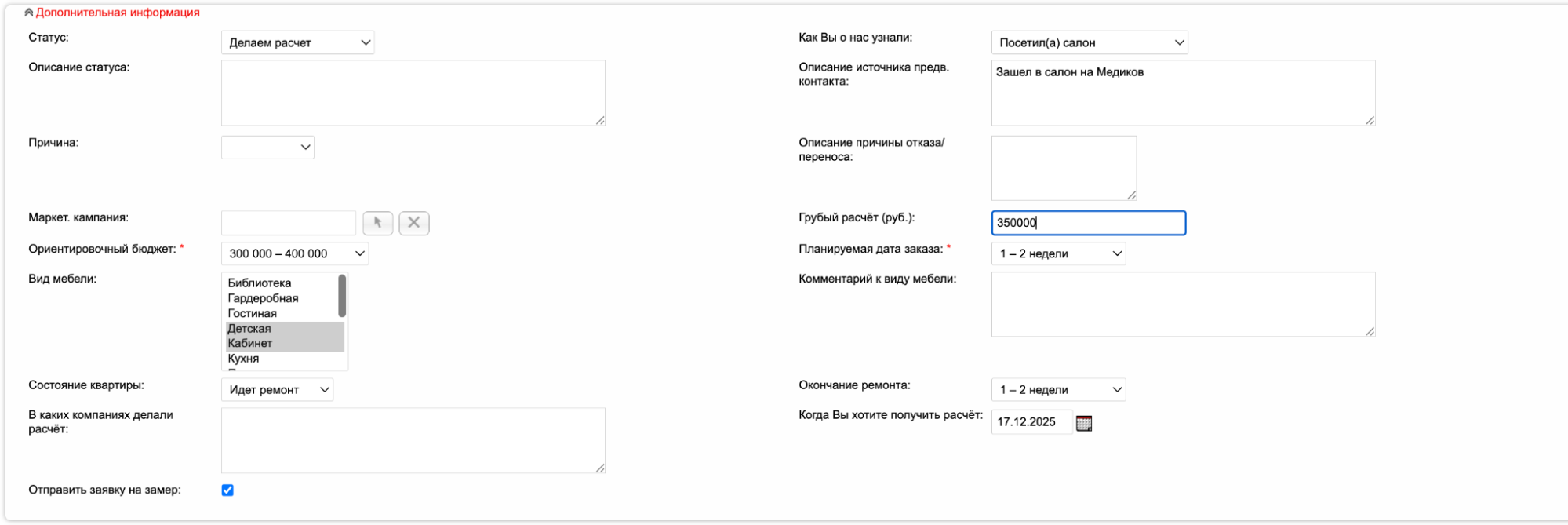
Task: Click the marketing campaign select pointer icon
Action: (x=377, y=223)
